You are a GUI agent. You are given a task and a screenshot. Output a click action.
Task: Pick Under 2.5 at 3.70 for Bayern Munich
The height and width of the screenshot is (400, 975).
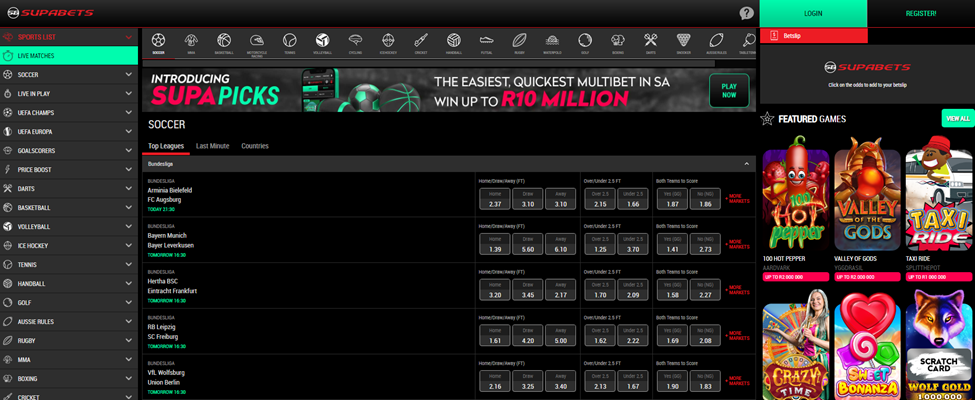pos(633,244)
